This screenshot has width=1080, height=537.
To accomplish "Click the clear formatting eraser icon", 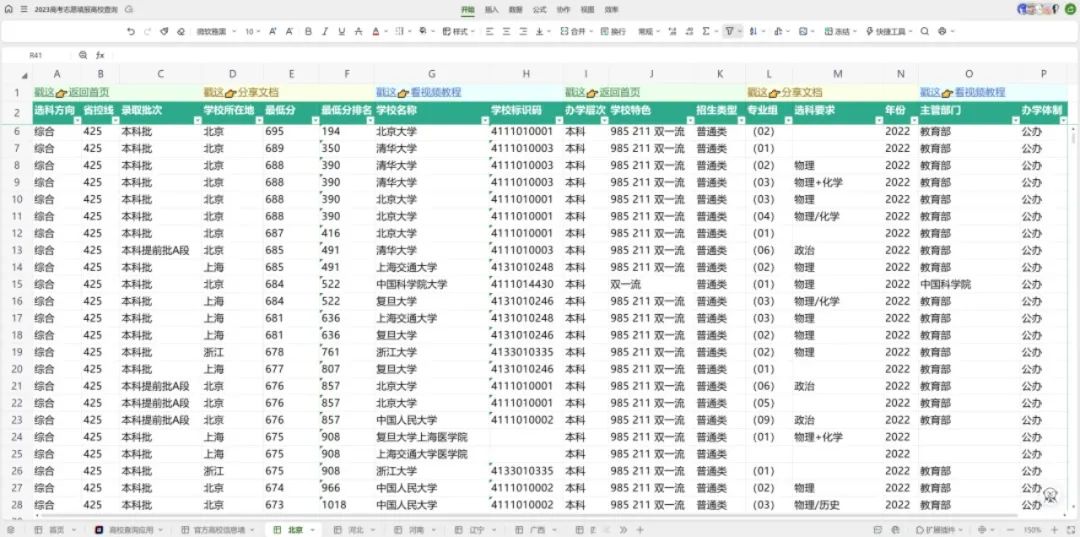I will (180, 32).
